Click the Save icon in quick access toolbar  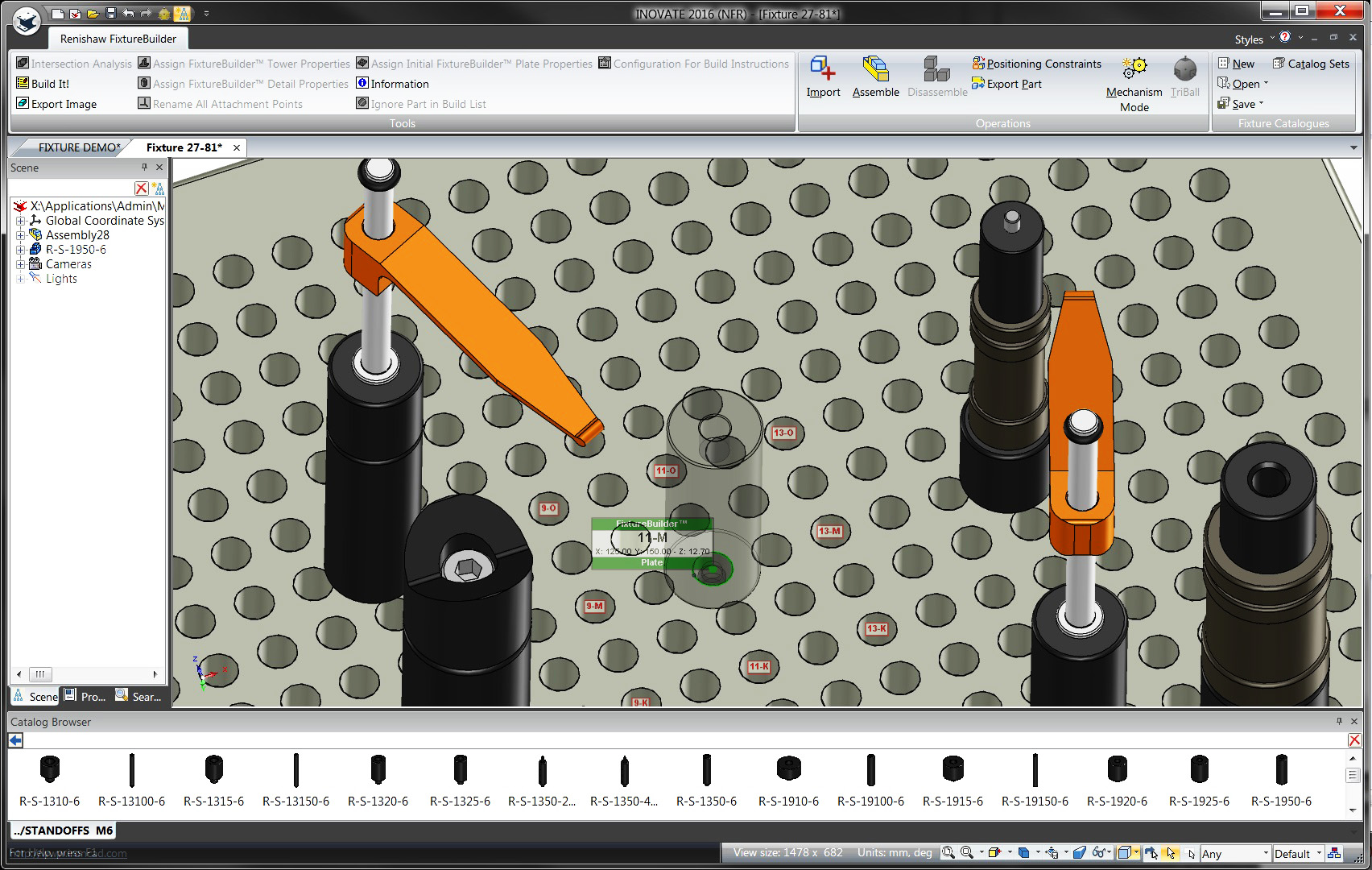(x=110, y=13)
